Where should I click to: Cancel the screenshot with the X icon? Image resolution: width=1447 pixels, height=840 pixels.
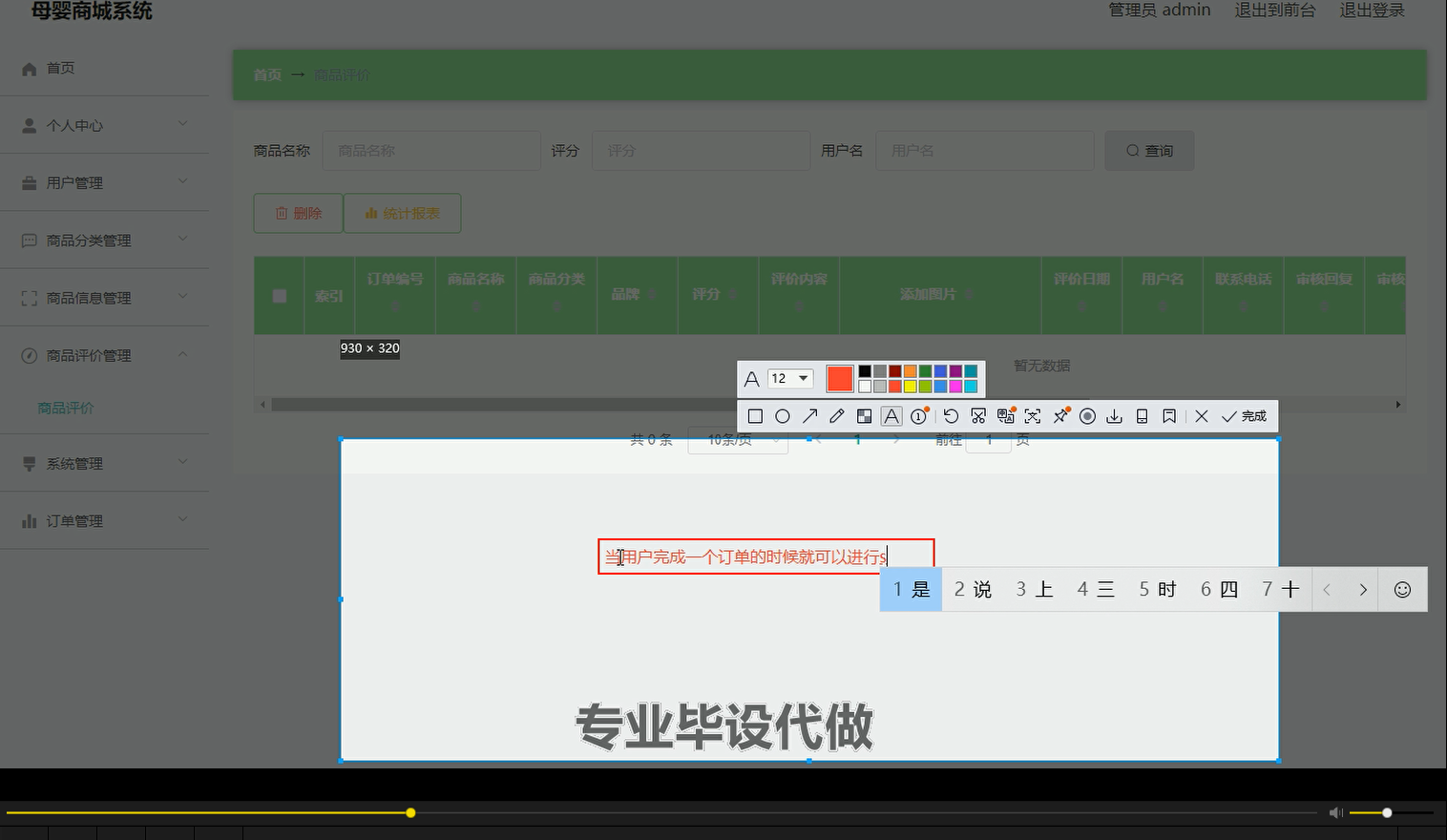tap(1201, 415)
